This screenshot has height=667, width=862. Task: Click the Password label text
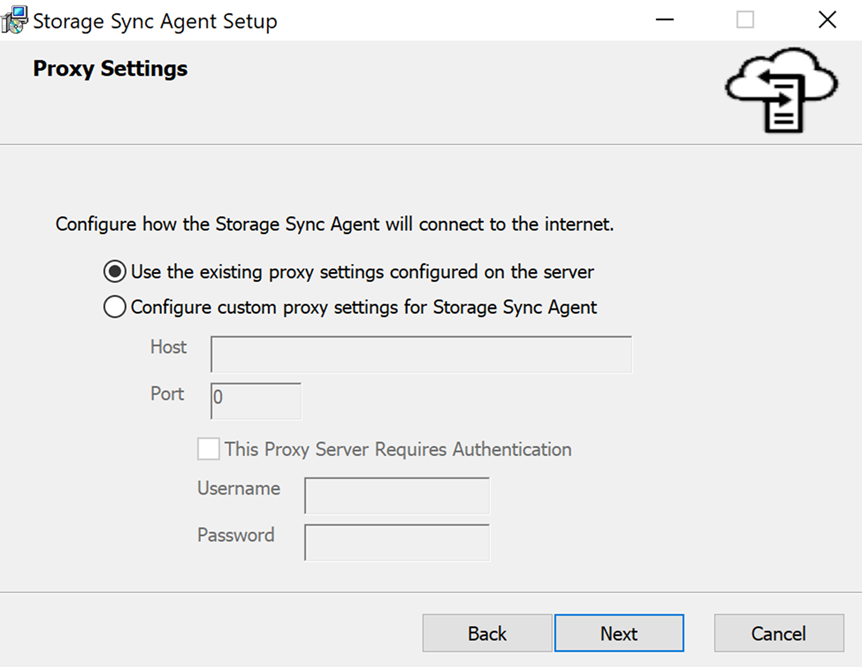tap(236, 535)
